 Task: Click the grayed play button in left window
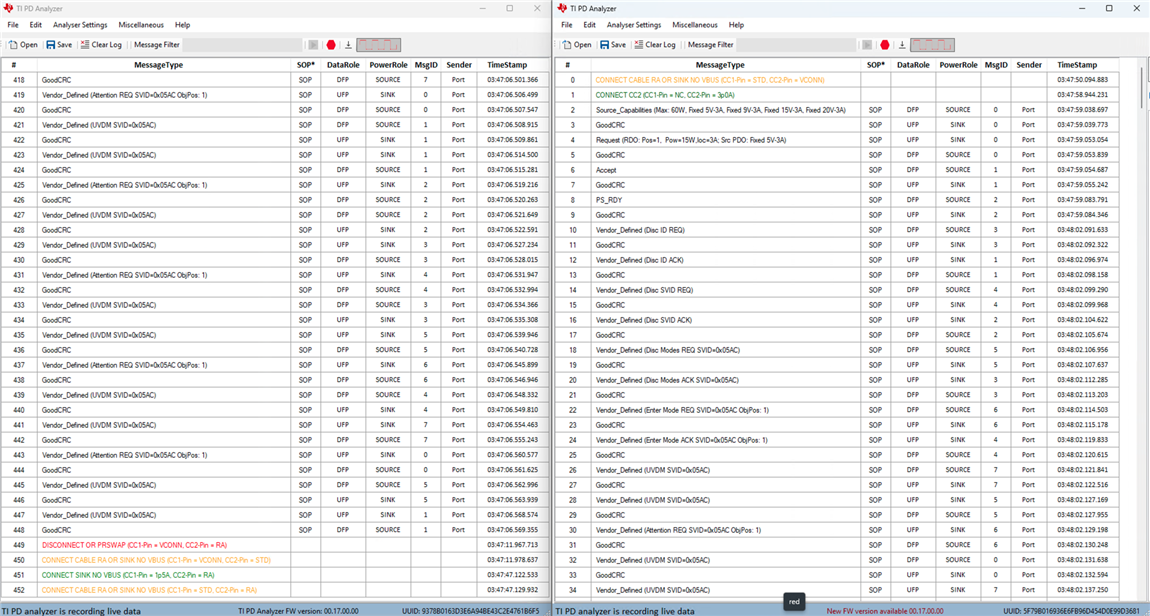(314, 45)
